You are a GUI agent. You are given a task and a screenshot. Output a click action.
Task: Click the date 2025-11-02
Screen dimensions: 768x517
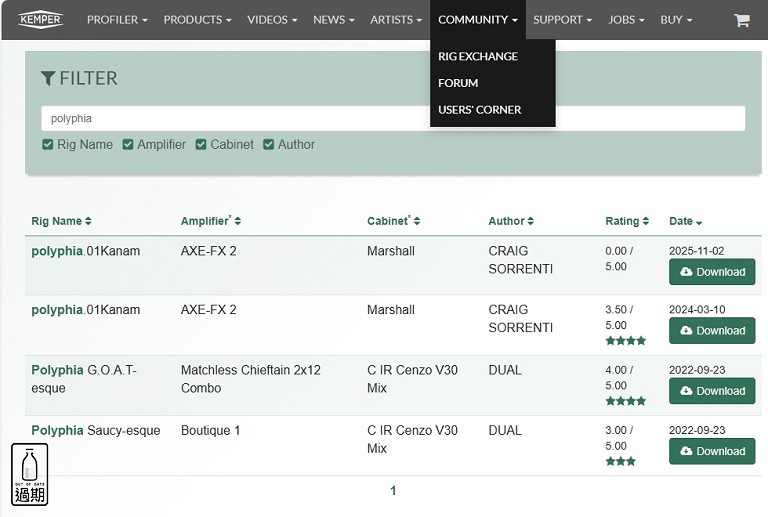coord(696,251)
